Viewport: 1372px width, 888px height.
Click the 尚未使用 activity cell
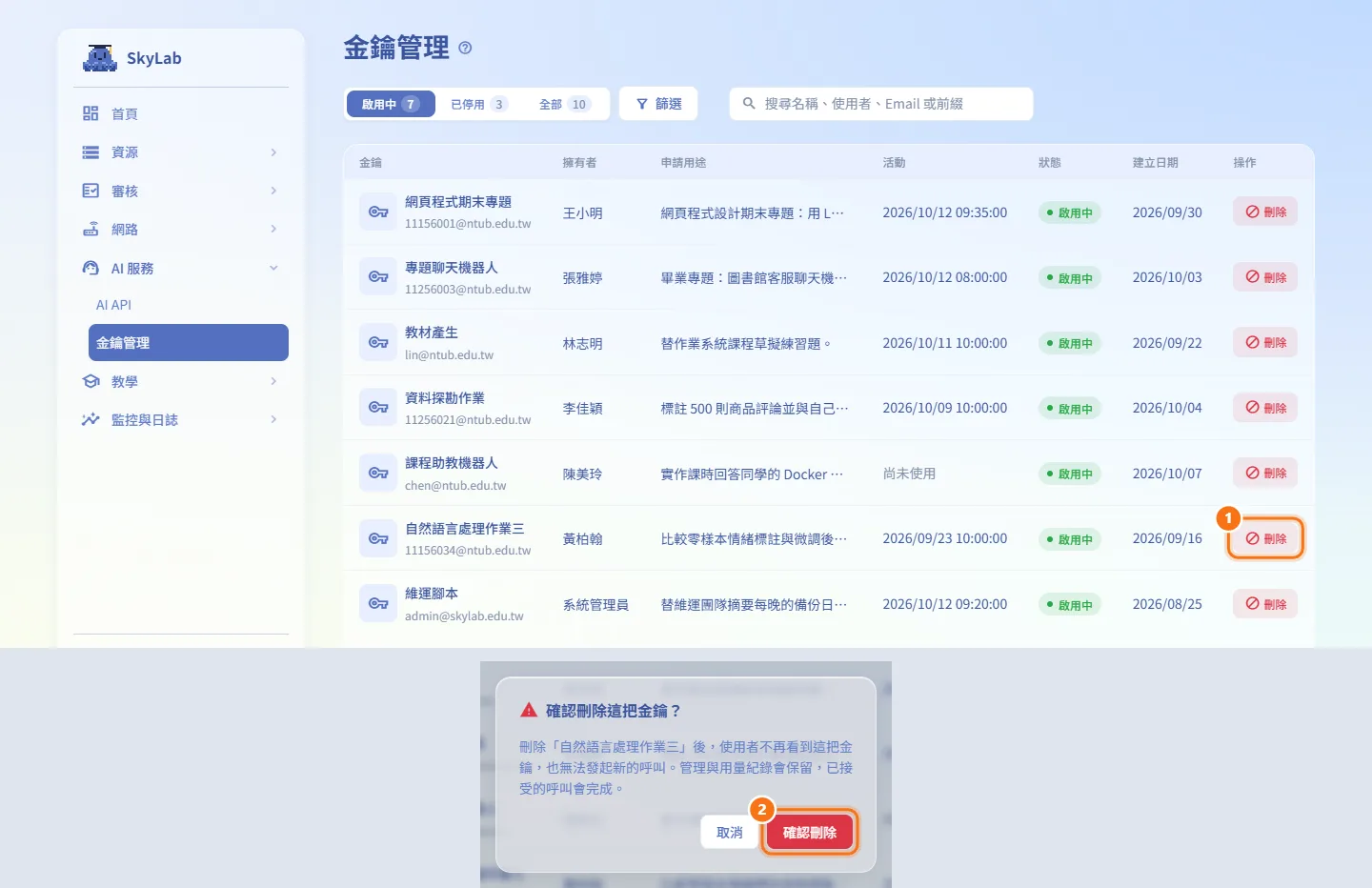[x=909, y=474]
